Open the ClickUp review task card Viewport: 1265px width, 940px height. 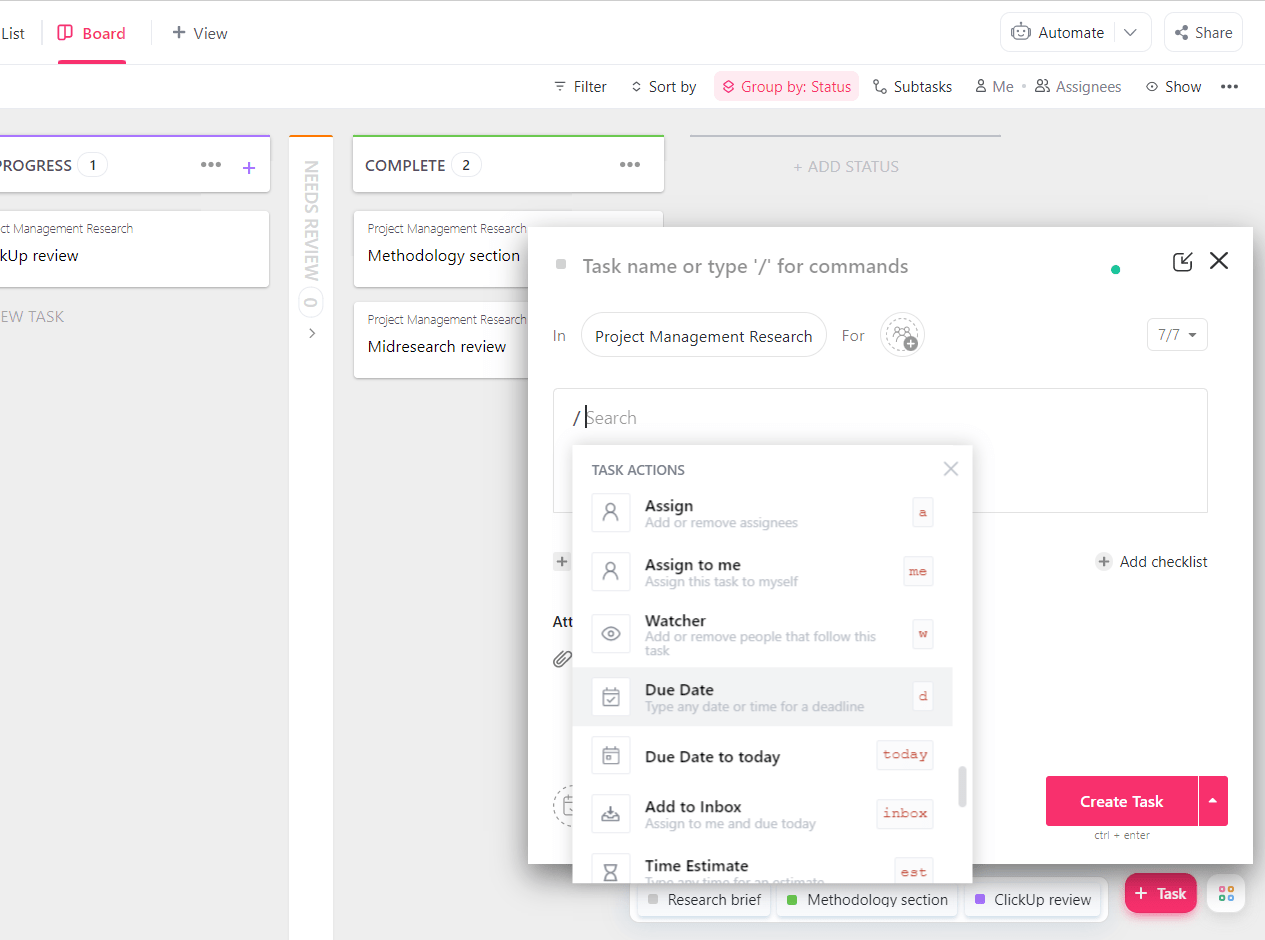click(134, 248)
